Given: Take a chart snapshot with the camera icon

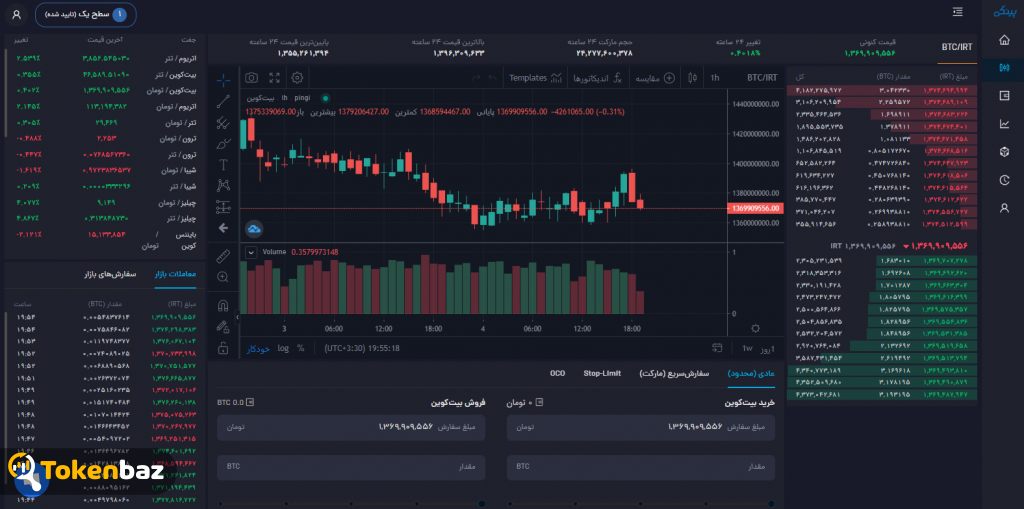Looking at the screenshot, I should coord(251,78).
